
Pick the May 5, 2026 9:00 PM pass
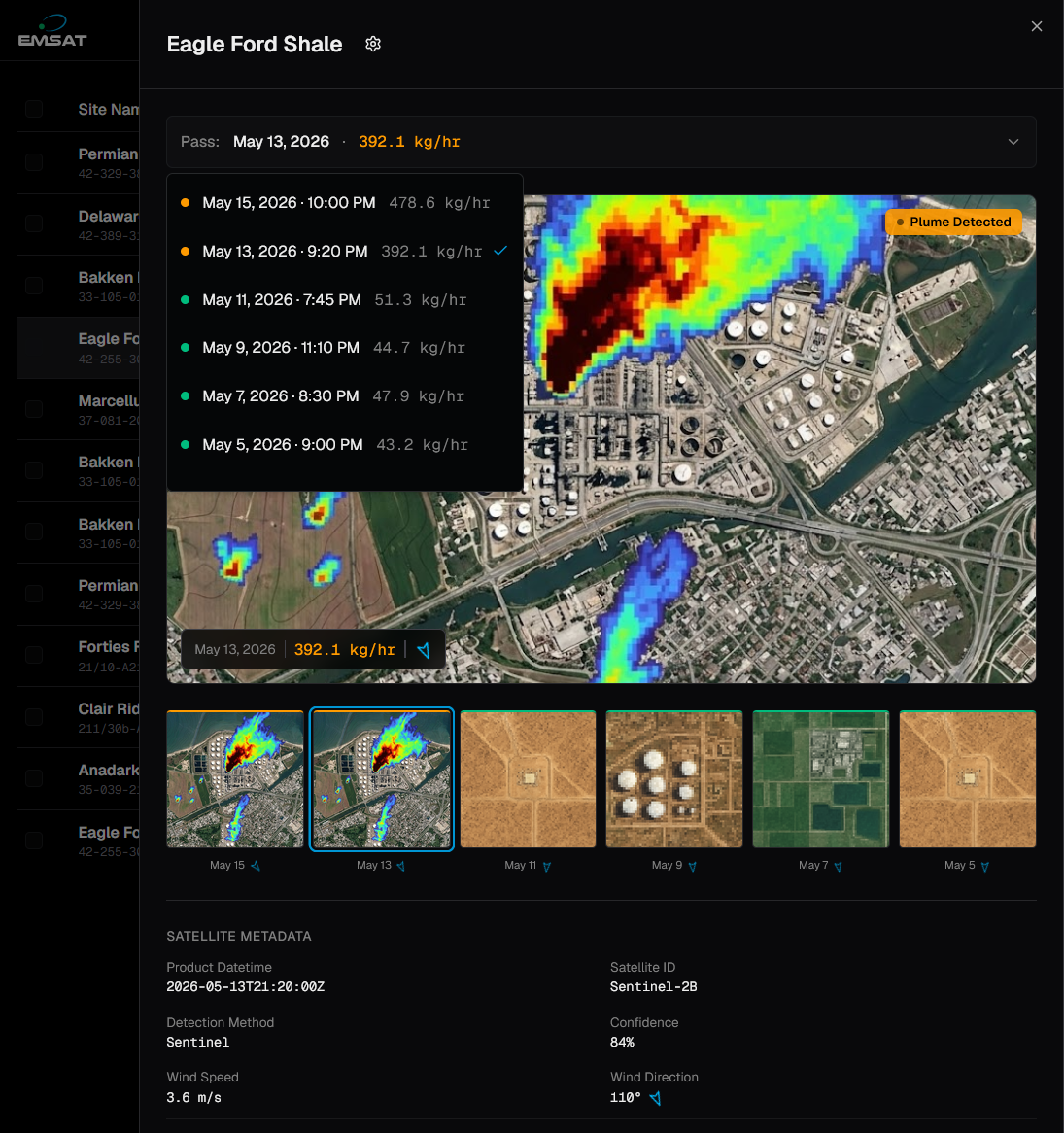(345, 444)
